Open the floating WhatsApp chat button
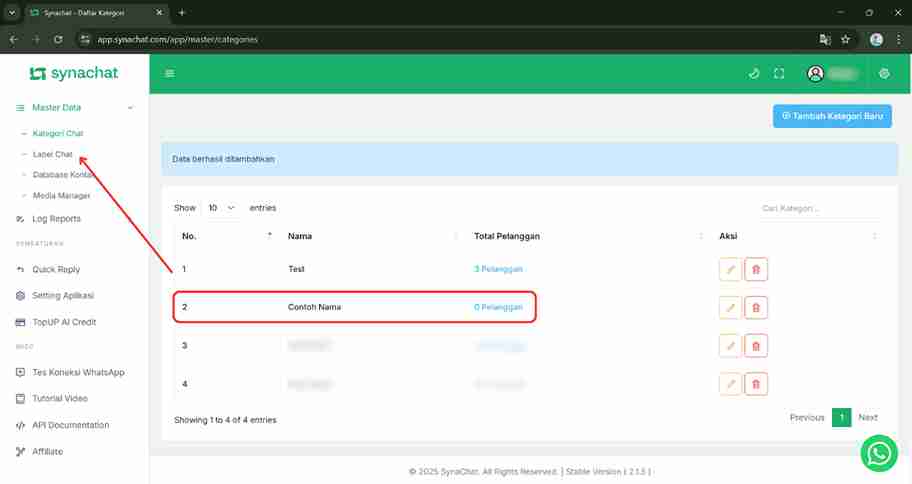This screenshot has height=484, width=912. pos(879,453)
